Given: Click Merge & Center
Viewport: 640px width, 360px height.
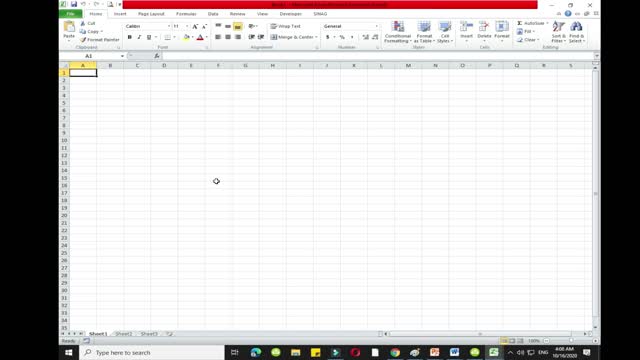Looking at the screenshot, I should click(x=292, y=37).
